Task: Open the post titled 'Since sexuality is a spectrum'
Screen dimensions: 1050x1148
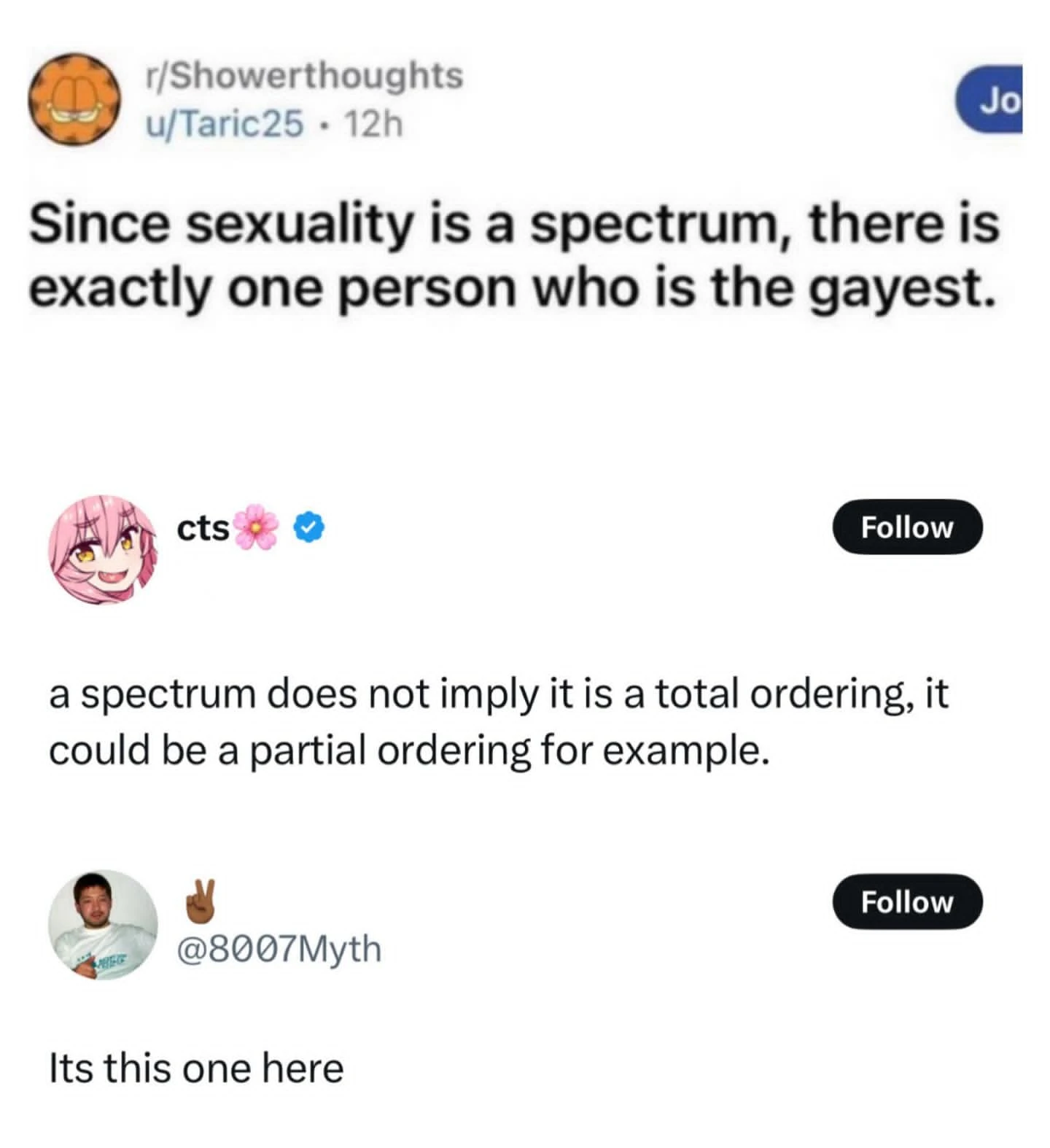Action: tap(513, 255)
